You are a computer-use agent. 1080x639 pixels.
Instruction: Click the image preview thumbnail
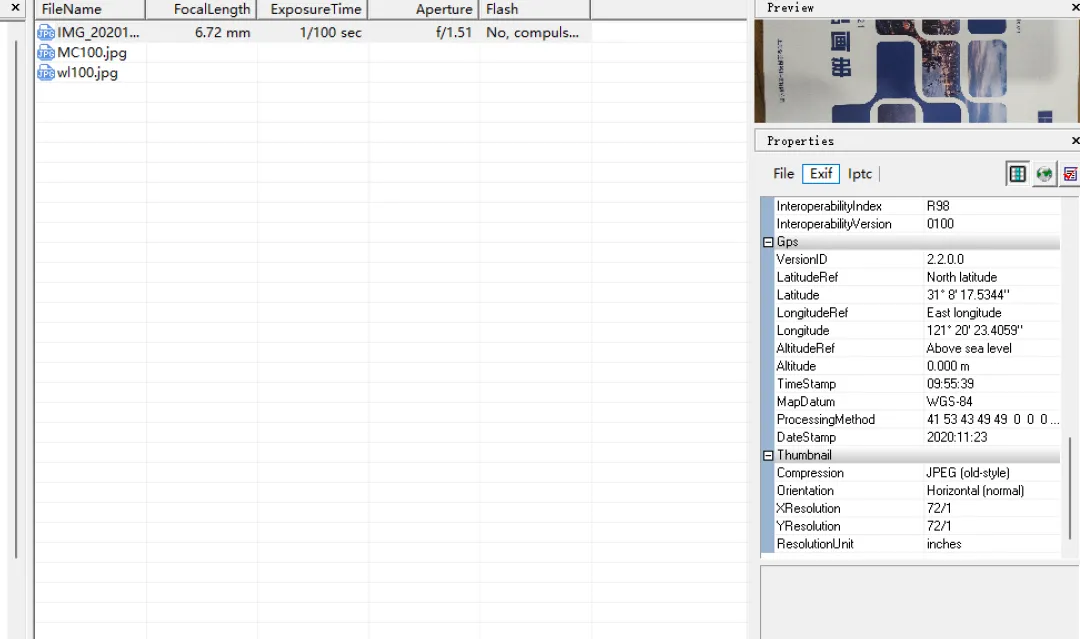(x=917, y=71)
